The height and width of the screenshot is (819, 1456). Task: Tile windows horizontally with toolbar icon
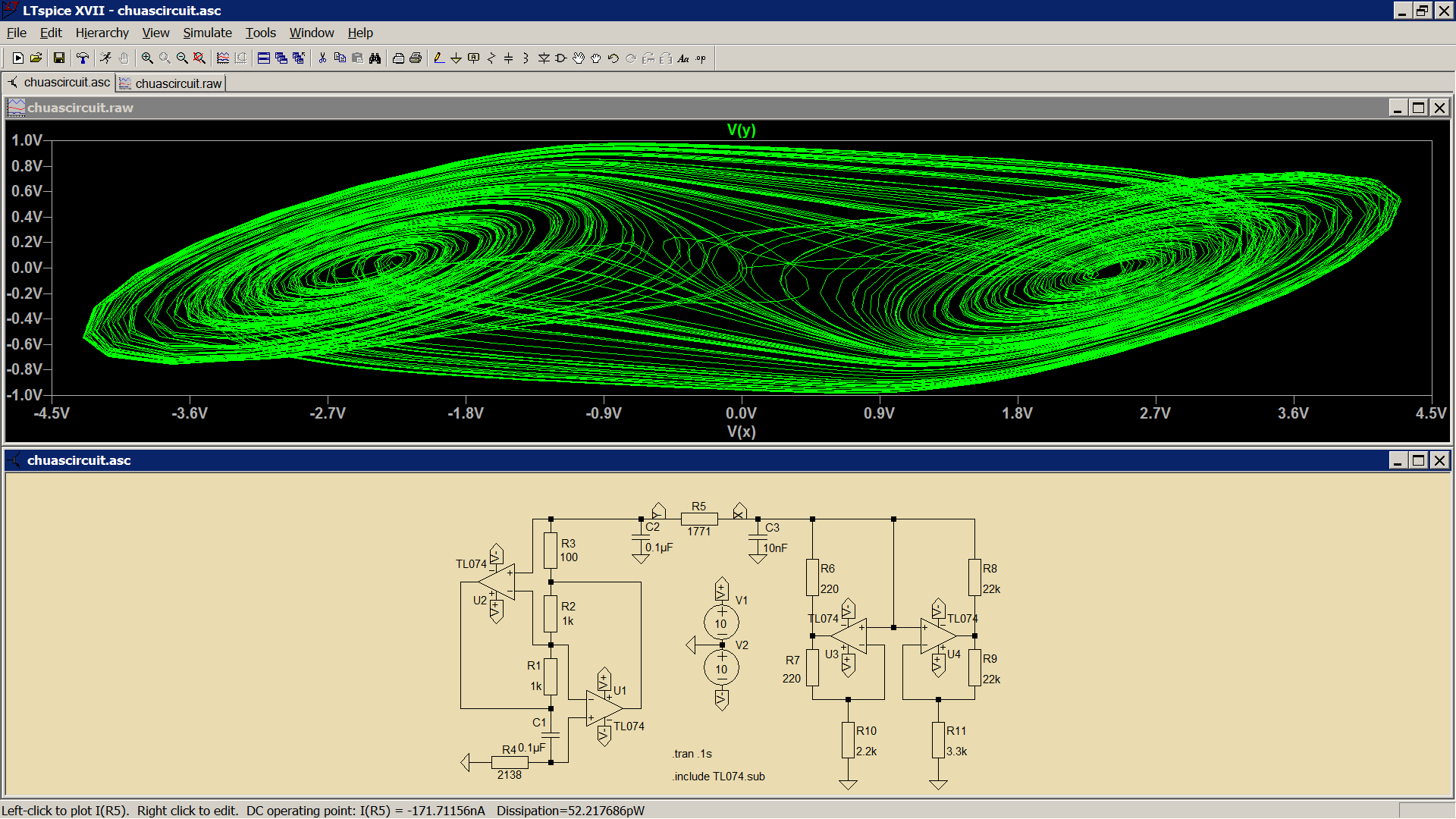click(264, 58)
